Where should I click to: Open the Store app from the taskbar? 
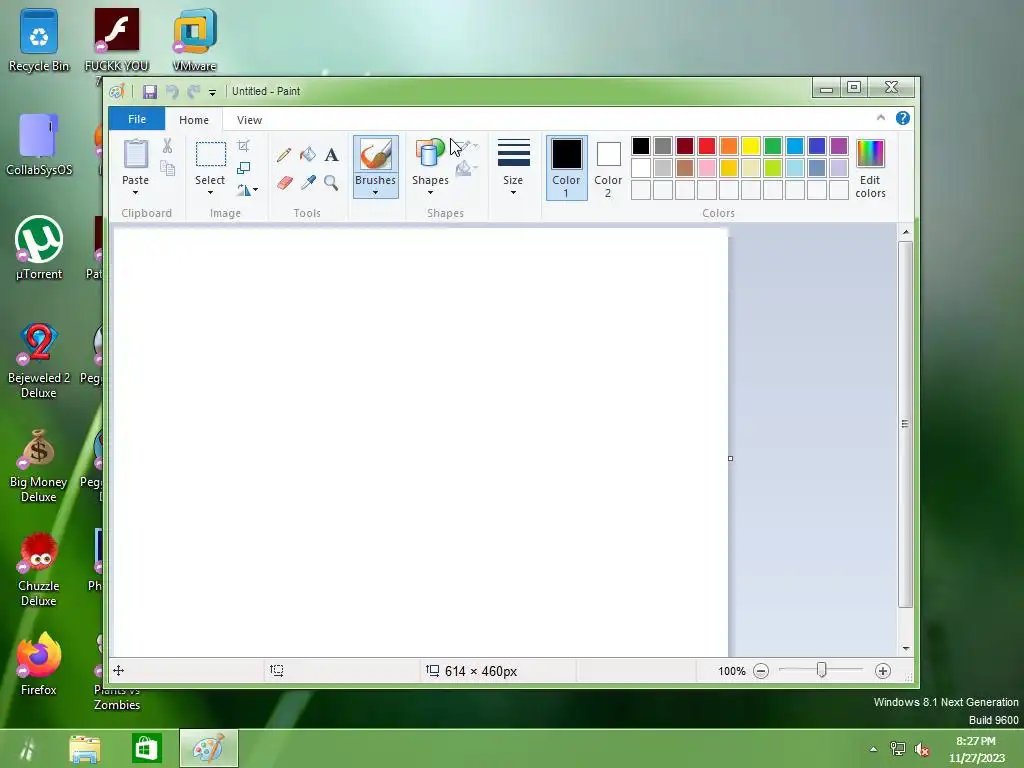pyautogui.click(x=146, y=748)
